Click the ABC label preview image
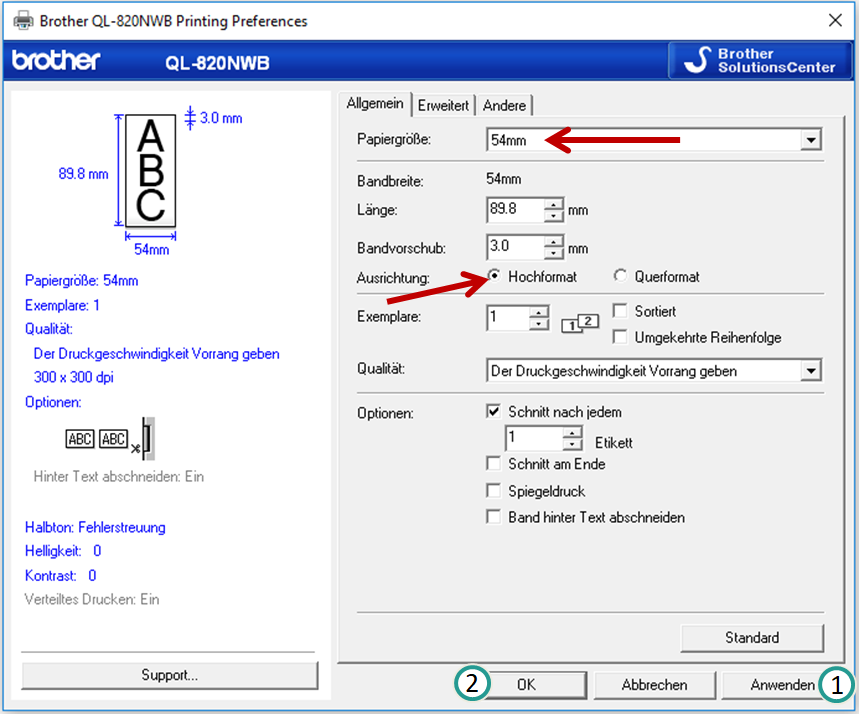This screenshot has height=714, width=862. tap(150, 170)
